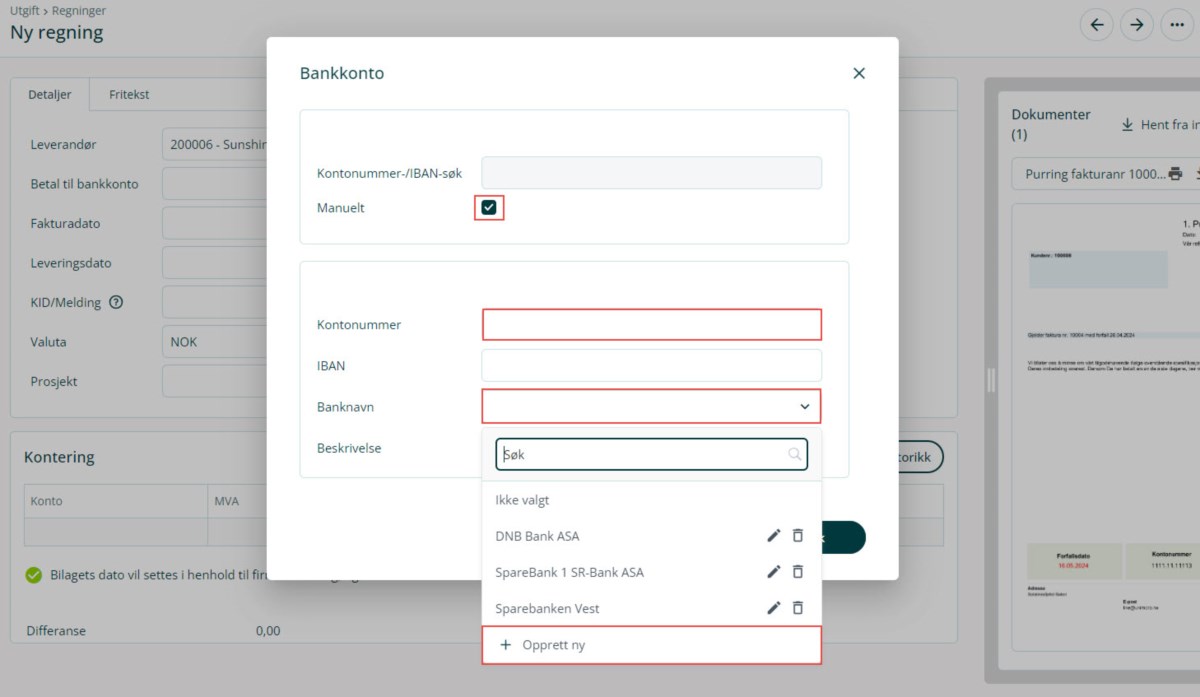Uncheck the Manuelt checkbox
Image resolution: width=1200 pixels, height=697 pixels.
click(489, 208)
